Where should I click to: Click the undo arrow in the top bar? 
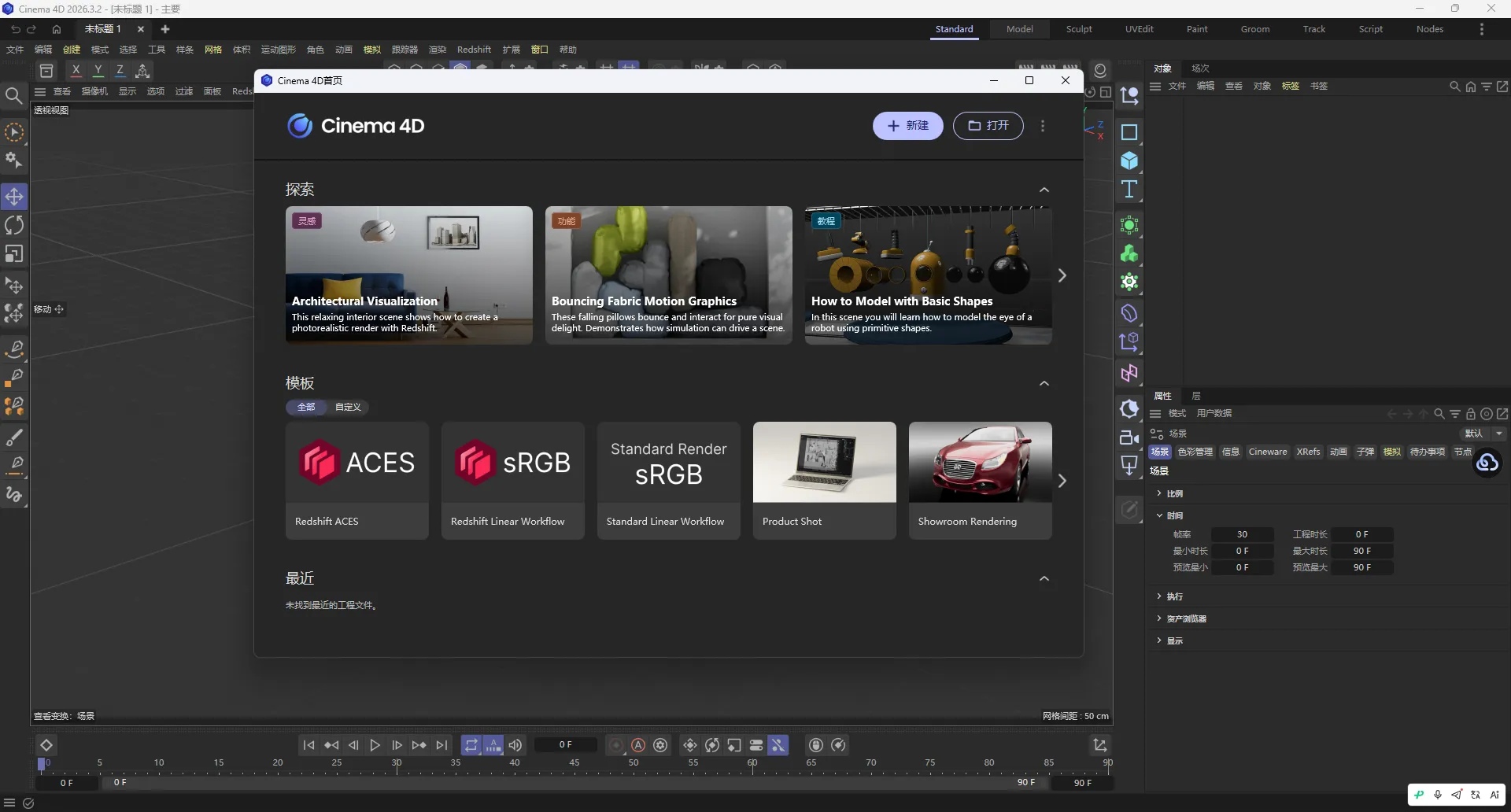16,29
